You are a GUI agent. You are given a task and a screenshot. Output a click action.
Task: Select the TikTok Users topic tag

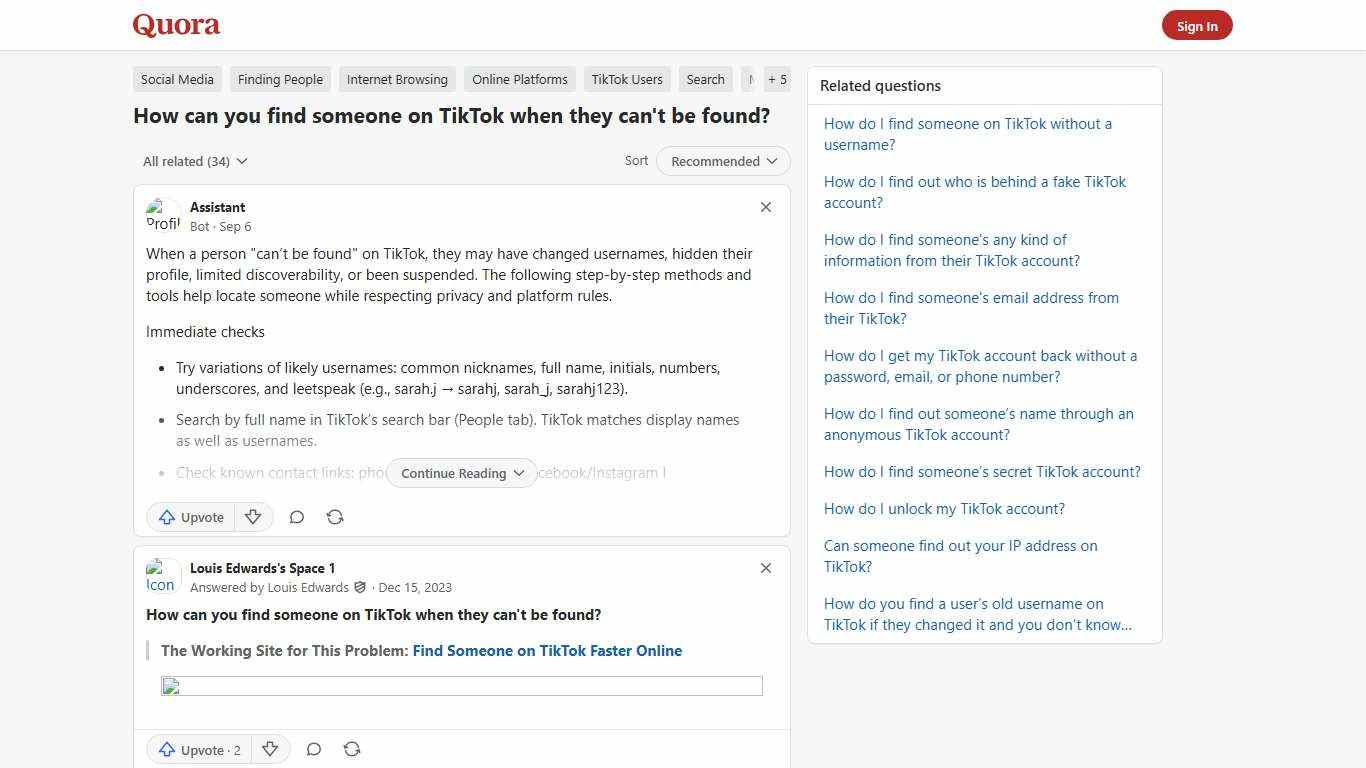(x=627, y=79)
